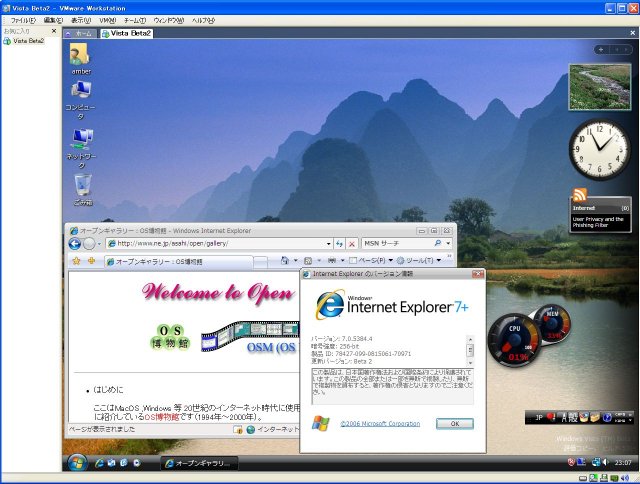
Task: Select Vista Beta2 in favorites sidebar
Action: pos(24,41)
